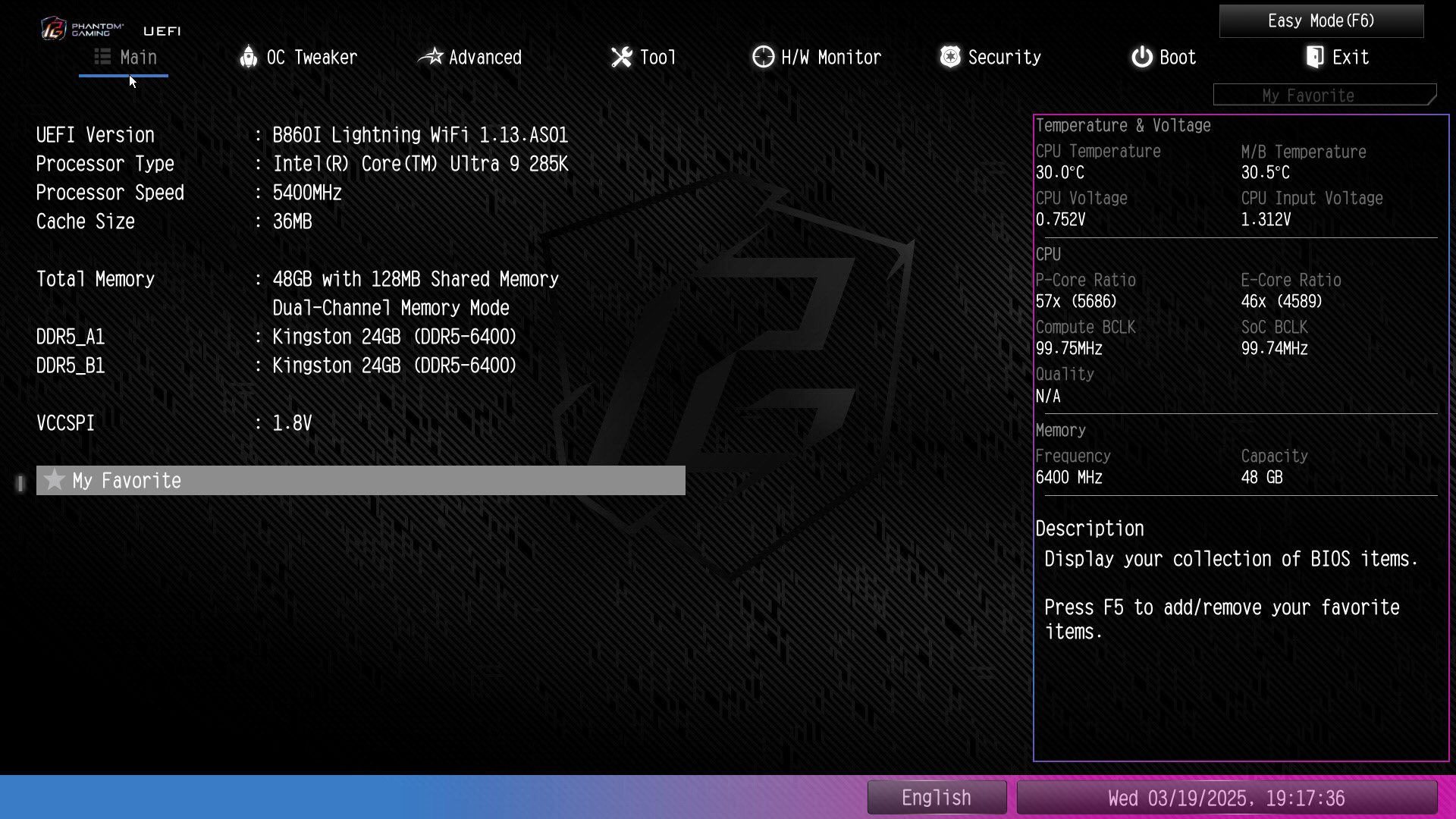
Task: Click Dual-Channel Memory Mode text
Action: [391, 309]
